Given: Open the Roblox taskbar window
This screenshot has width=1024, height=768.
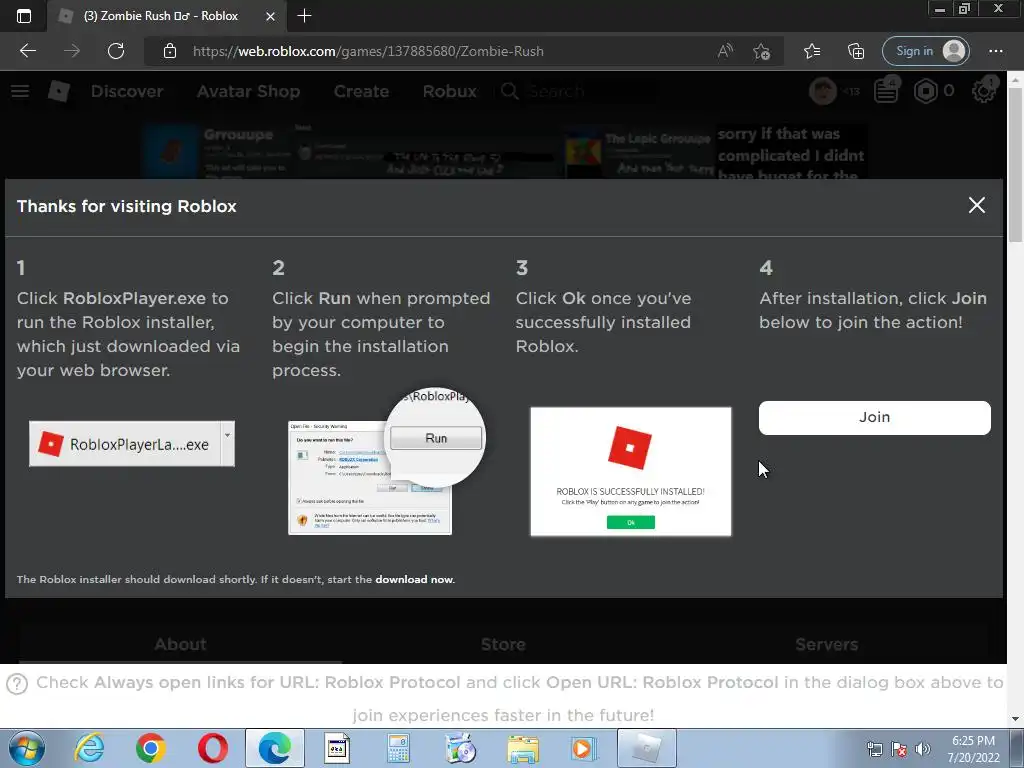Looking at the screenshot, I should coord(647,748).
